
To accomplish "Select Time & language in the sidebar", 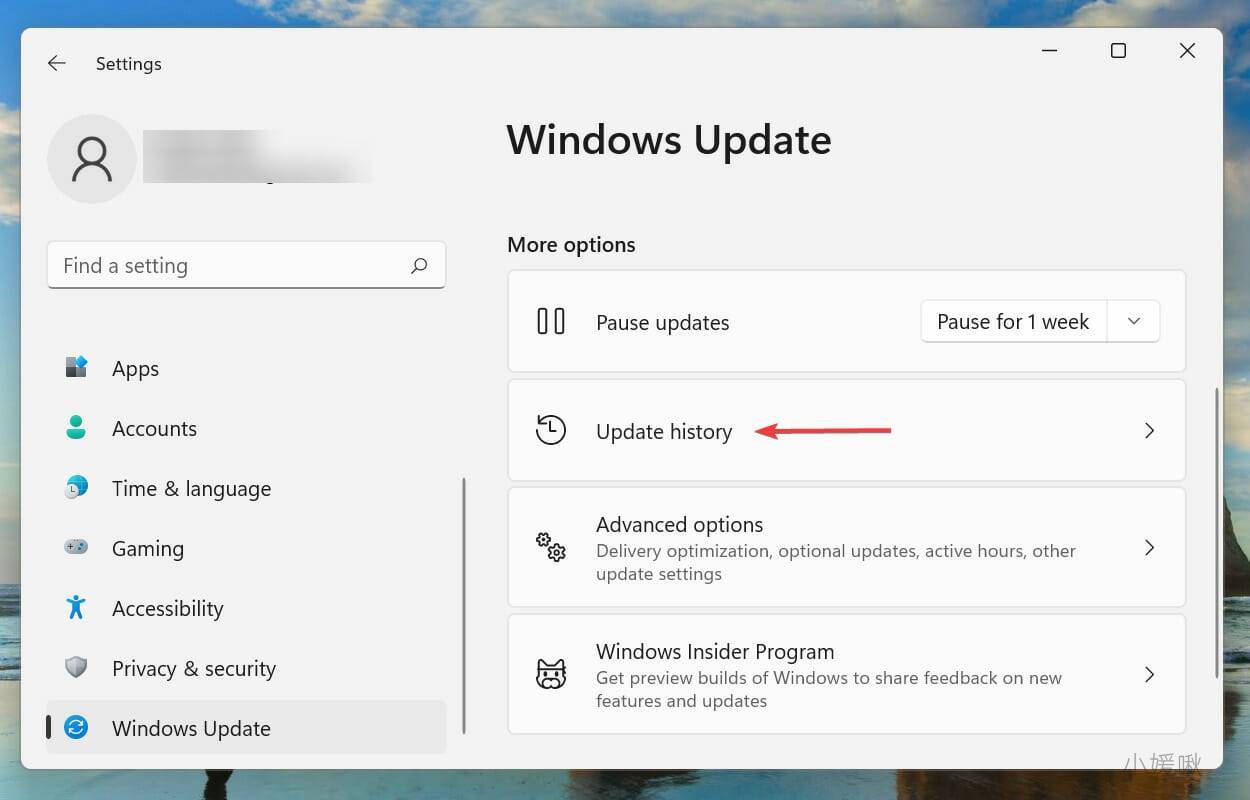I will pyautogui.click(x=190, y=488).
